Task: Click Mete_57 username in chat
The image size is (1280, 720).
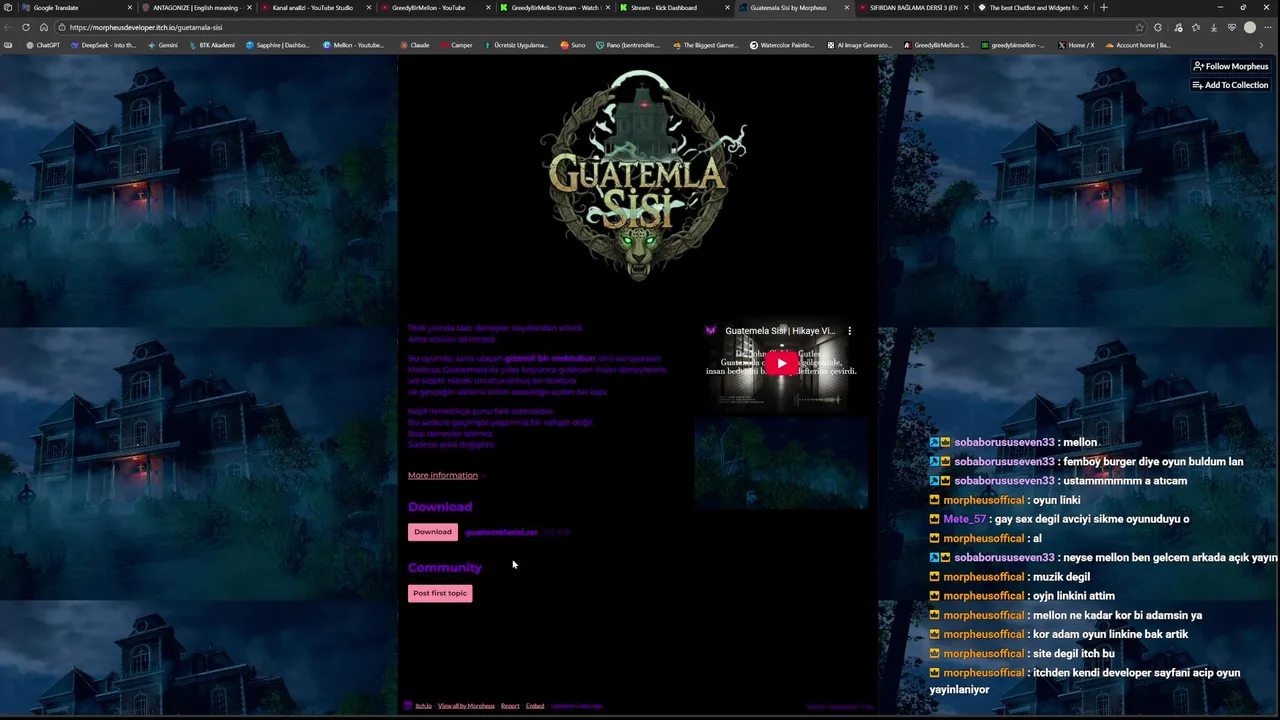Action: coord(964,519)
